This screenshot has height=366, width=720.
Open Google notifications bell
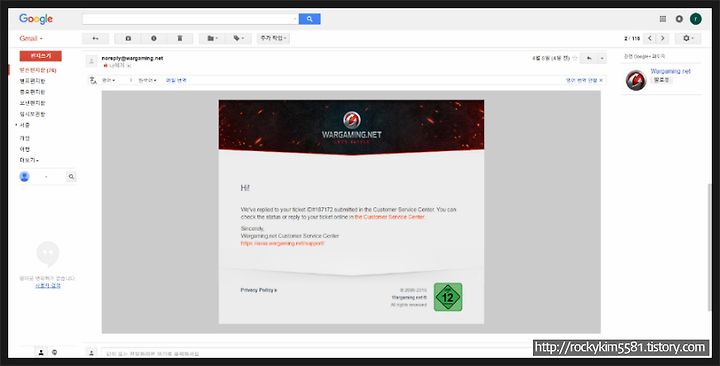coord(679,19)
